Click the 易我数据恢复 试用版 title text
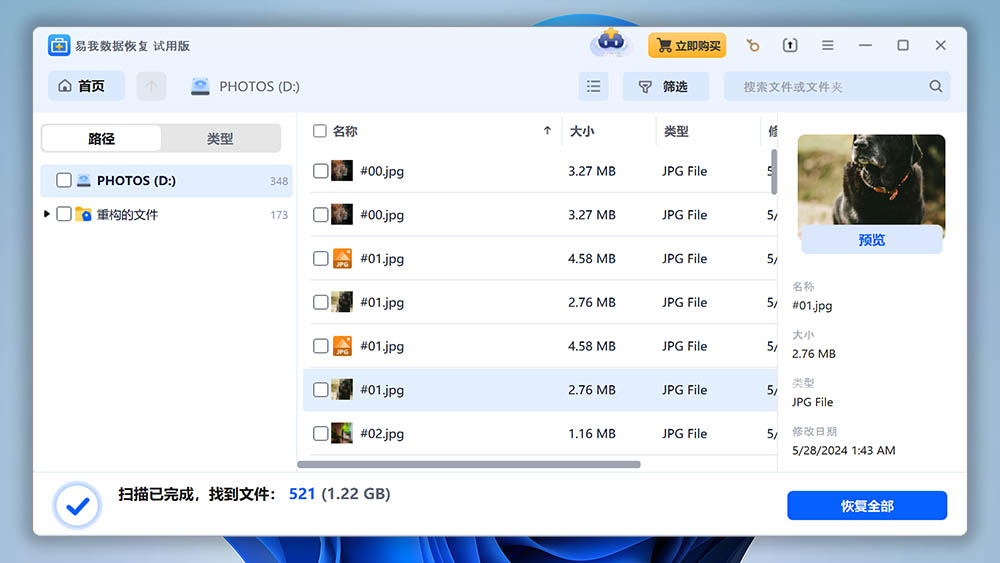The image size is (1000, 563). click(x=133, y=46)
